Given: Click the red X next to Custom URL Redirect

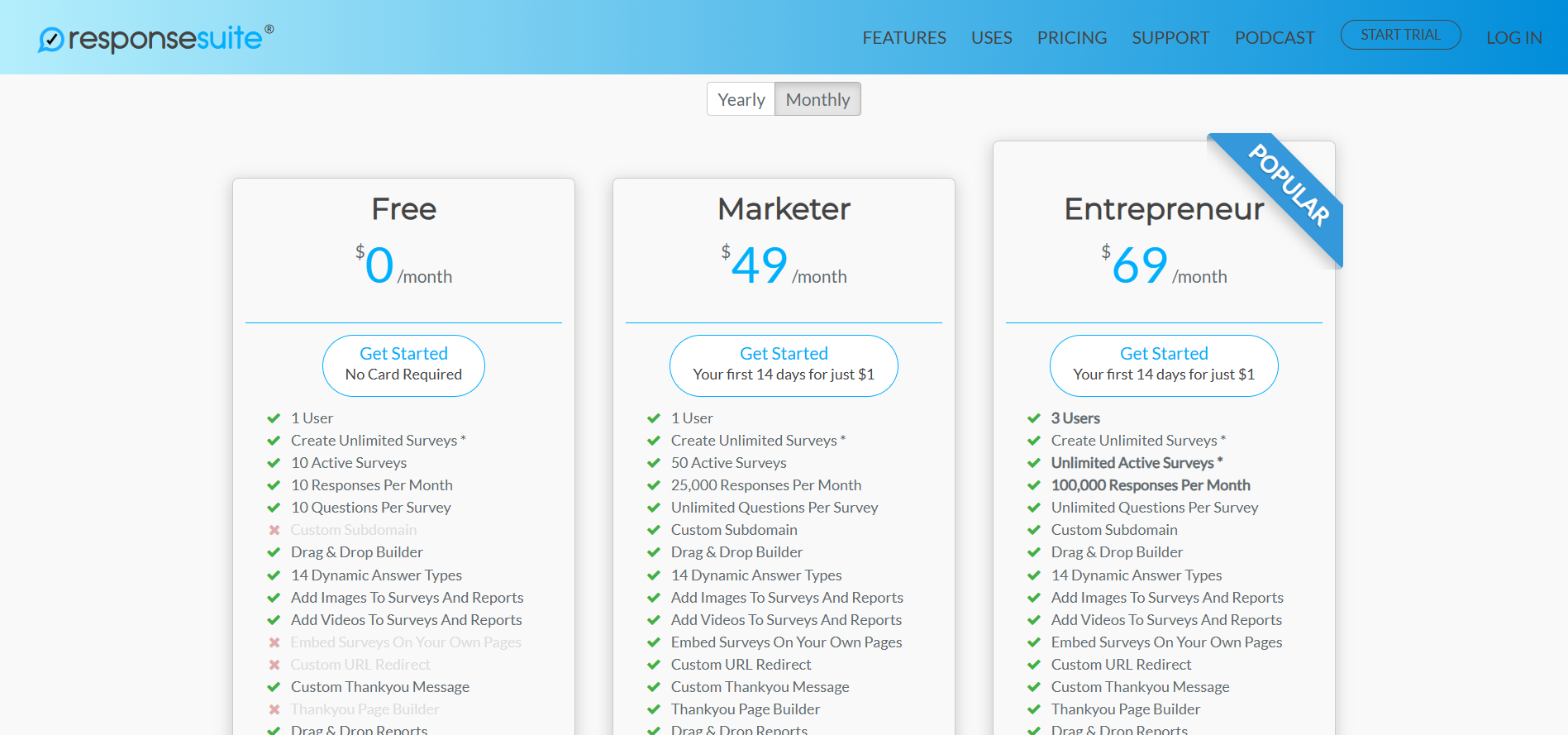Looking at the screenshot, I should click(274, 665).
